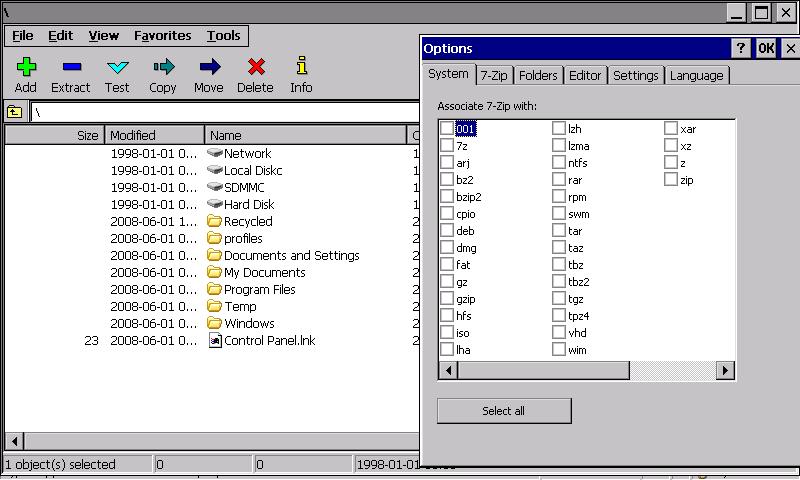Tick the bz2 checkbox
Image resolution: width=800 pixels, height=480 pixels.
pyautogui.click(x=447, y=180)
